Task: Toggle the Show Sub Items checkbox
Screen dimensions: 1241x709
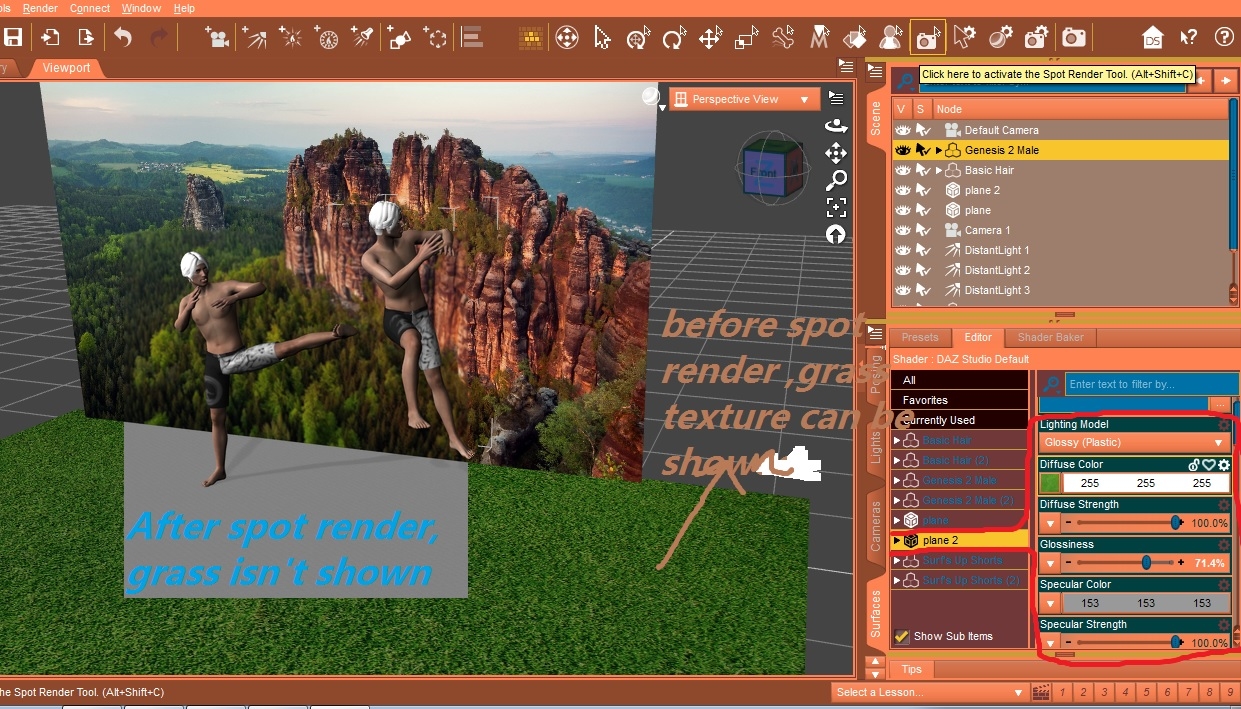Action: (902, 636)
